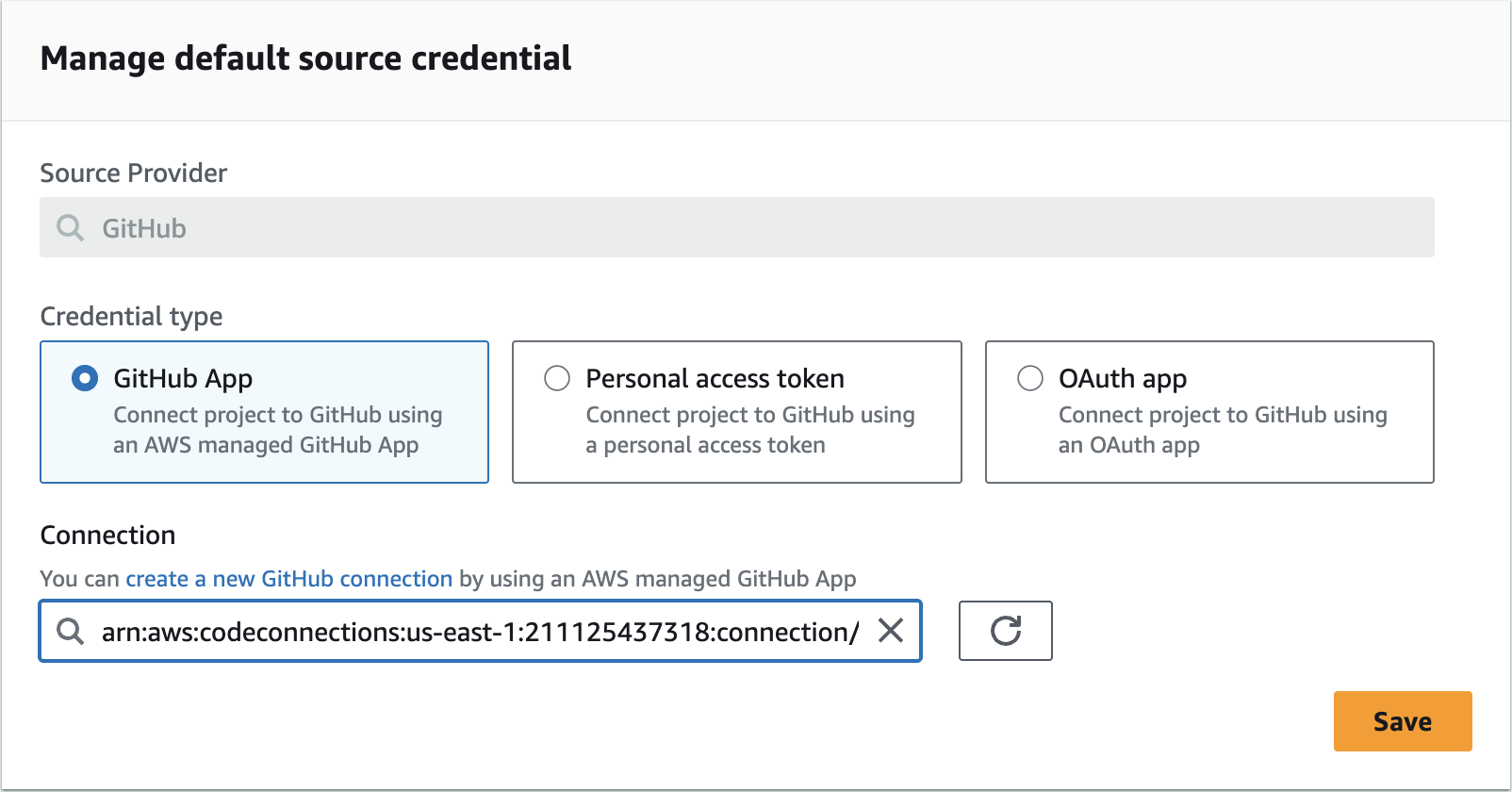1512x792 pixels.
Task: Click the "Personal access token" option title text
Action: click(715, 379)
